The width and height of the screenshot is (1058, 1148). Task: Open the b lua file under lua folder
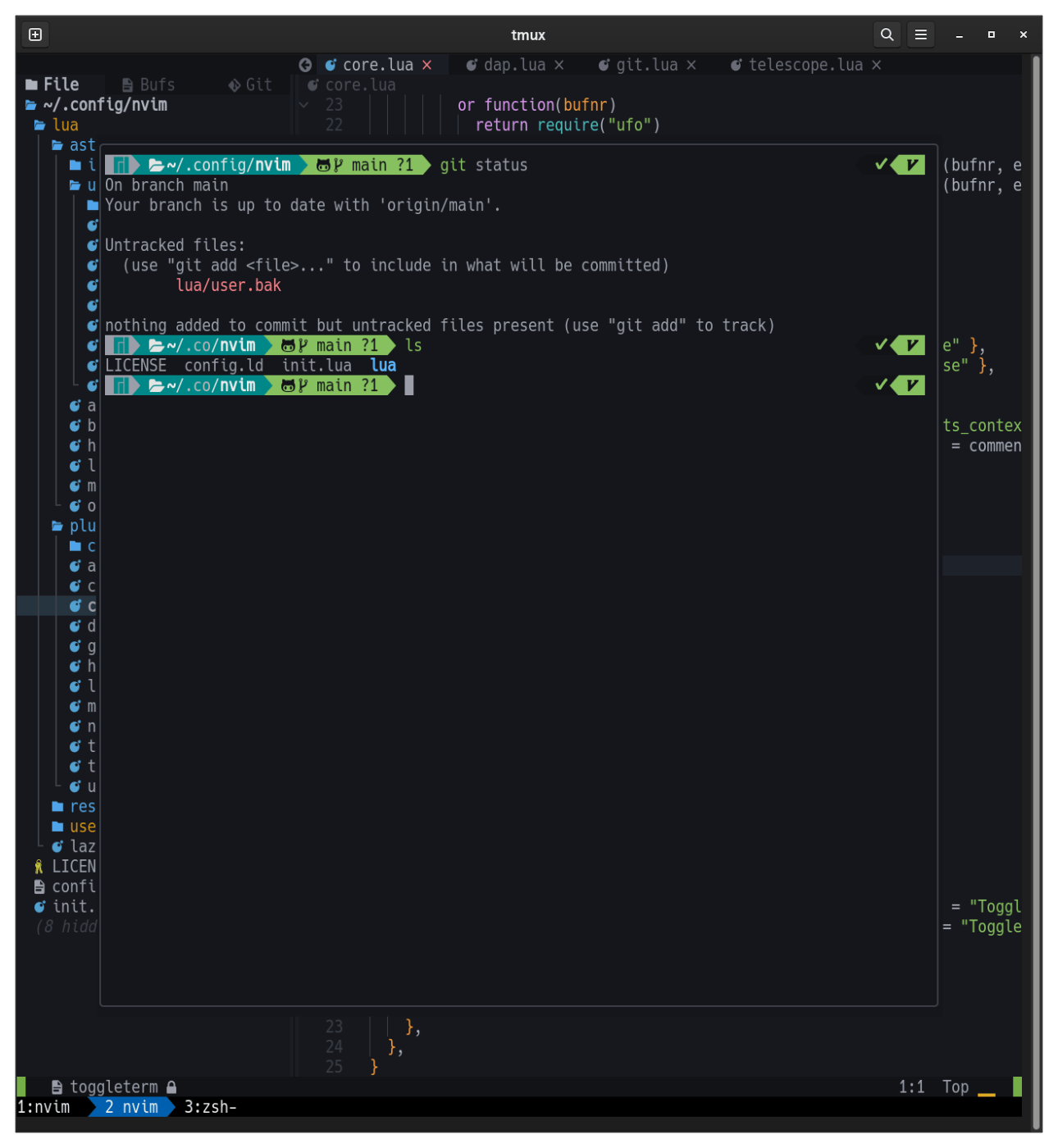coord(83,426)
